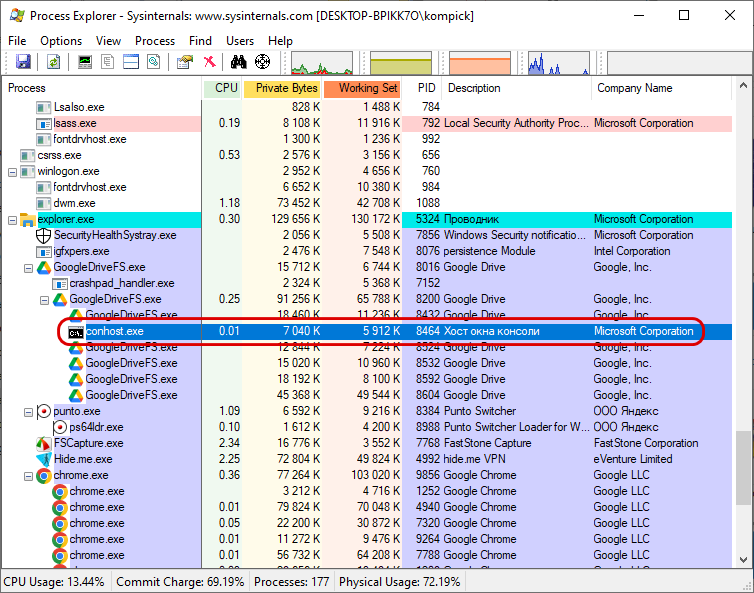Screen dimensions: 754x593
Task: Click the 'Physical Usage: 72.19%' status entry
Action: point(400,582)
